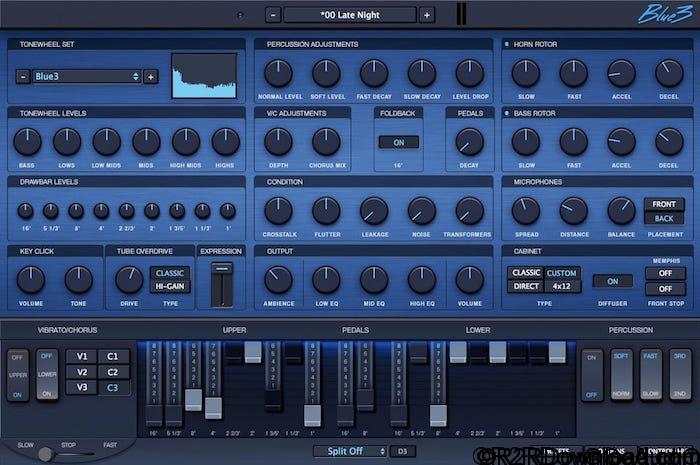Toggle the Foldback 16' ON button
Image resolution: width=700 pixels, height=465 pixels.
(399, 142)
